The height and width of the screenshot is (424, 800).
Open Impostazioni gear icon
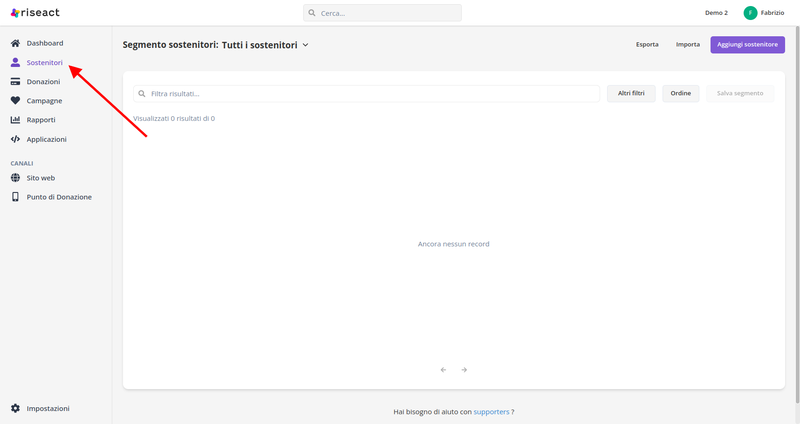[x=15, y=408]
